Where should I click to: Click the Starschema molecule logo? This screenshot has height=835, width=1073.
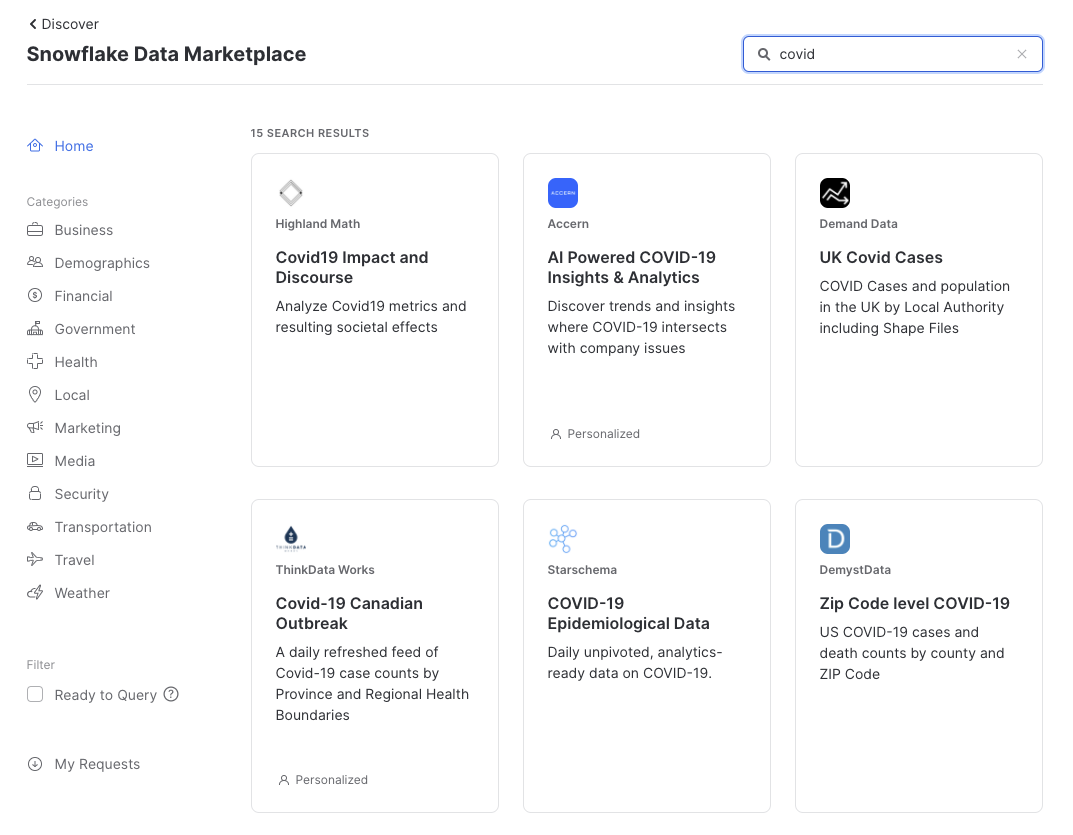(x=563, y=539)
